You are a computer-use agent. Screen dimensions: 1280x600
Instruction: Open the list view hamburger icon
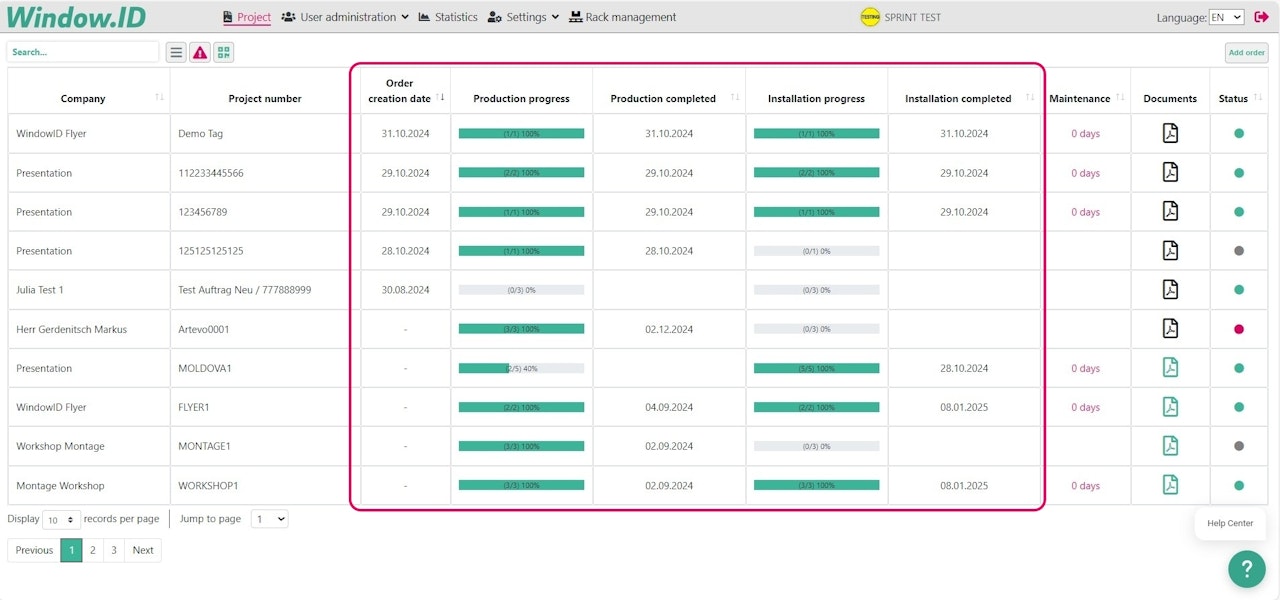click(176, 52)
